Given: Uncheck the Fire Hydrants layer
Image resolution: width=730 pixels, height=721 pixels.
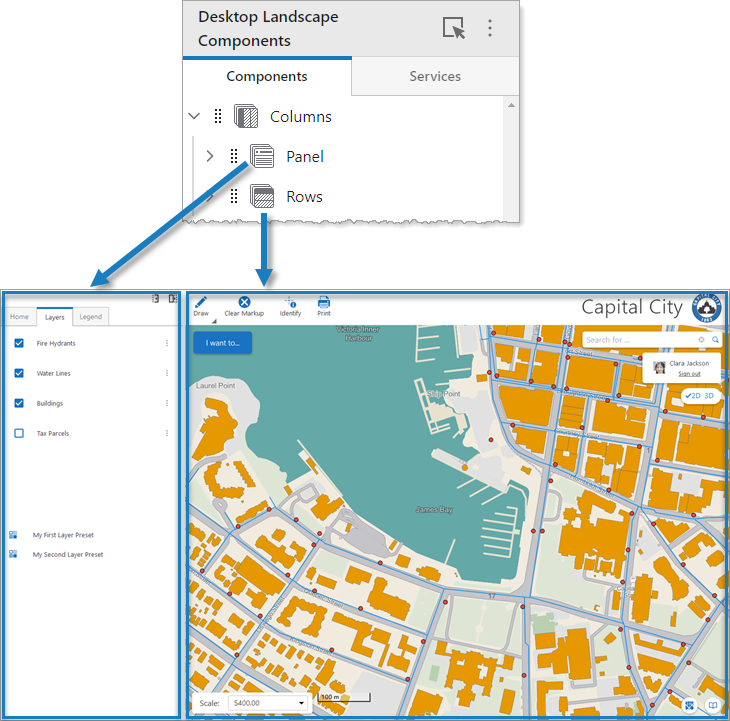Looking at the screenshot, I should [x=19, y=344].
